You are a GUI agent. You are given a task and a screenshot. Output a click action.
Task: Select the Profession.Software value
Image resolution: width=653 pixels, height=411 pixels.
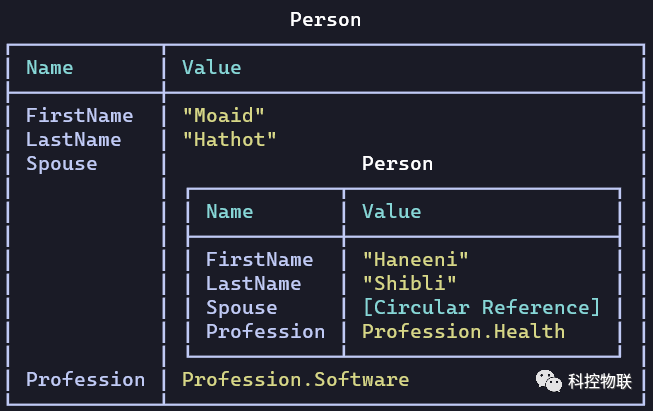click(x=295, y=379)
